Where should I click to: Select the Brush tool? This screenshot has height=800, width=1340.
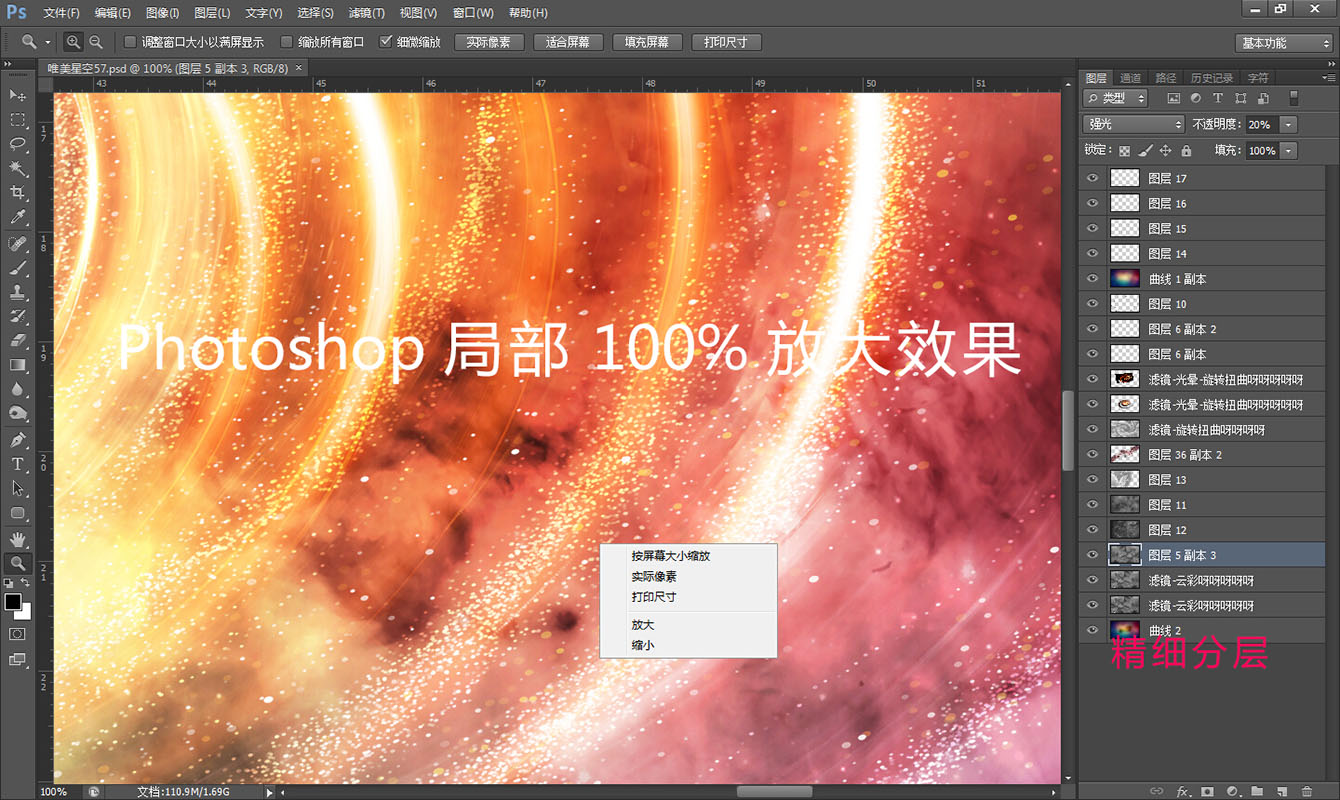18,269
